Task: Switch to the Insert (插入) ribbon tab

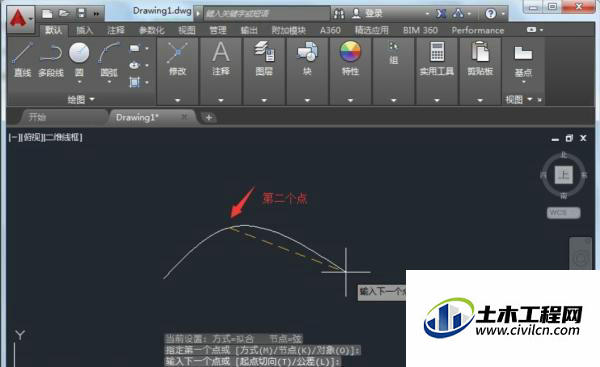Action: click(85, 30)
